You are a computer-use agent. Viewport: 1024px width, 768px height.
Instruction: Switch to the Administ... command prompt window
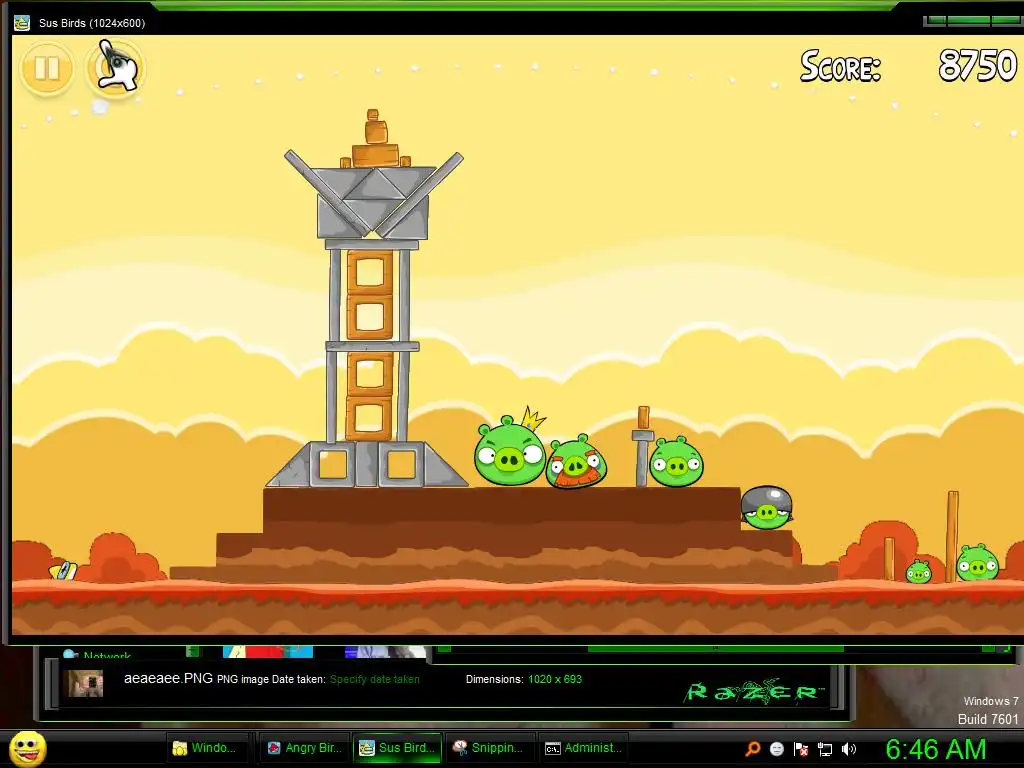(x=584, y=748)
